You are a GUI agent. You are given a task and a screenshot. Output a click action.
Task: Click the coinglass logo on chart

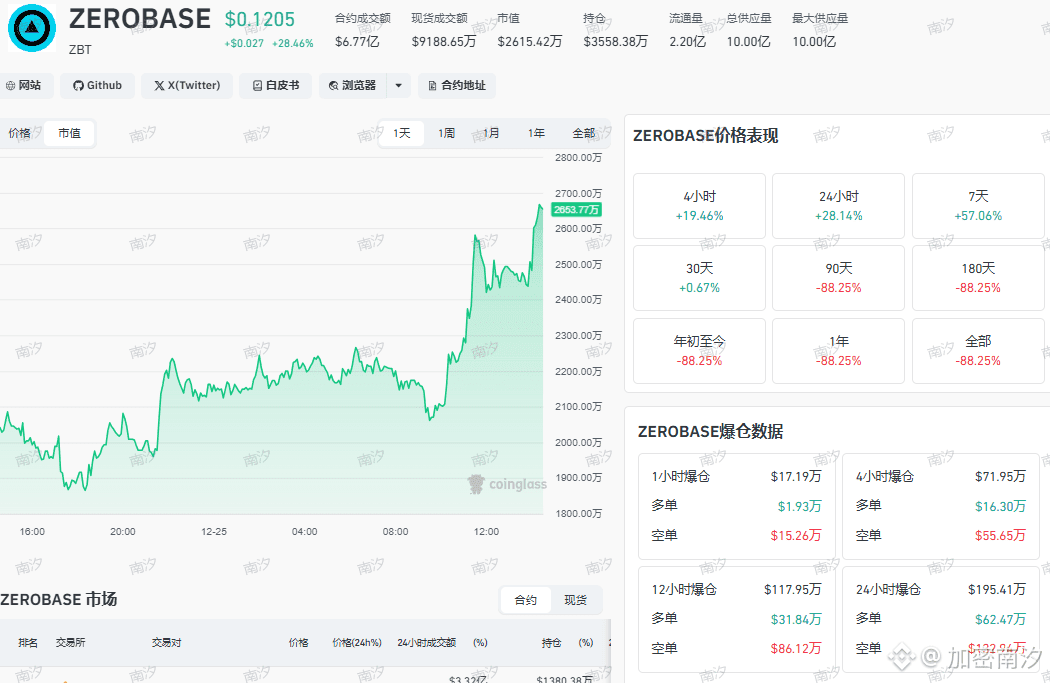(507, 484)
